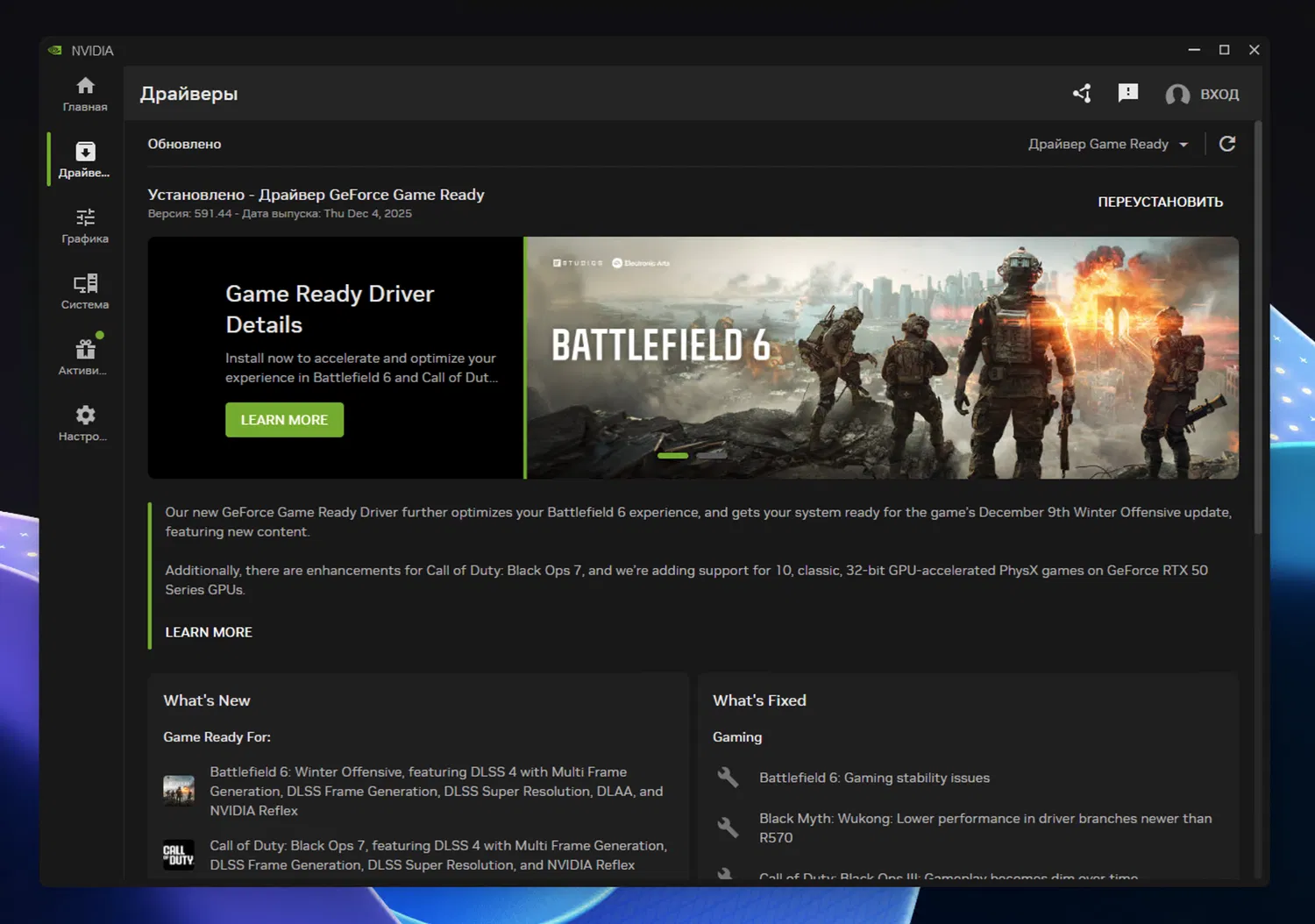Click the 'Установлено - Драйвер GeForce Game Ready' title
This screenshot has height=924, width=1315.
click(316, 195)
